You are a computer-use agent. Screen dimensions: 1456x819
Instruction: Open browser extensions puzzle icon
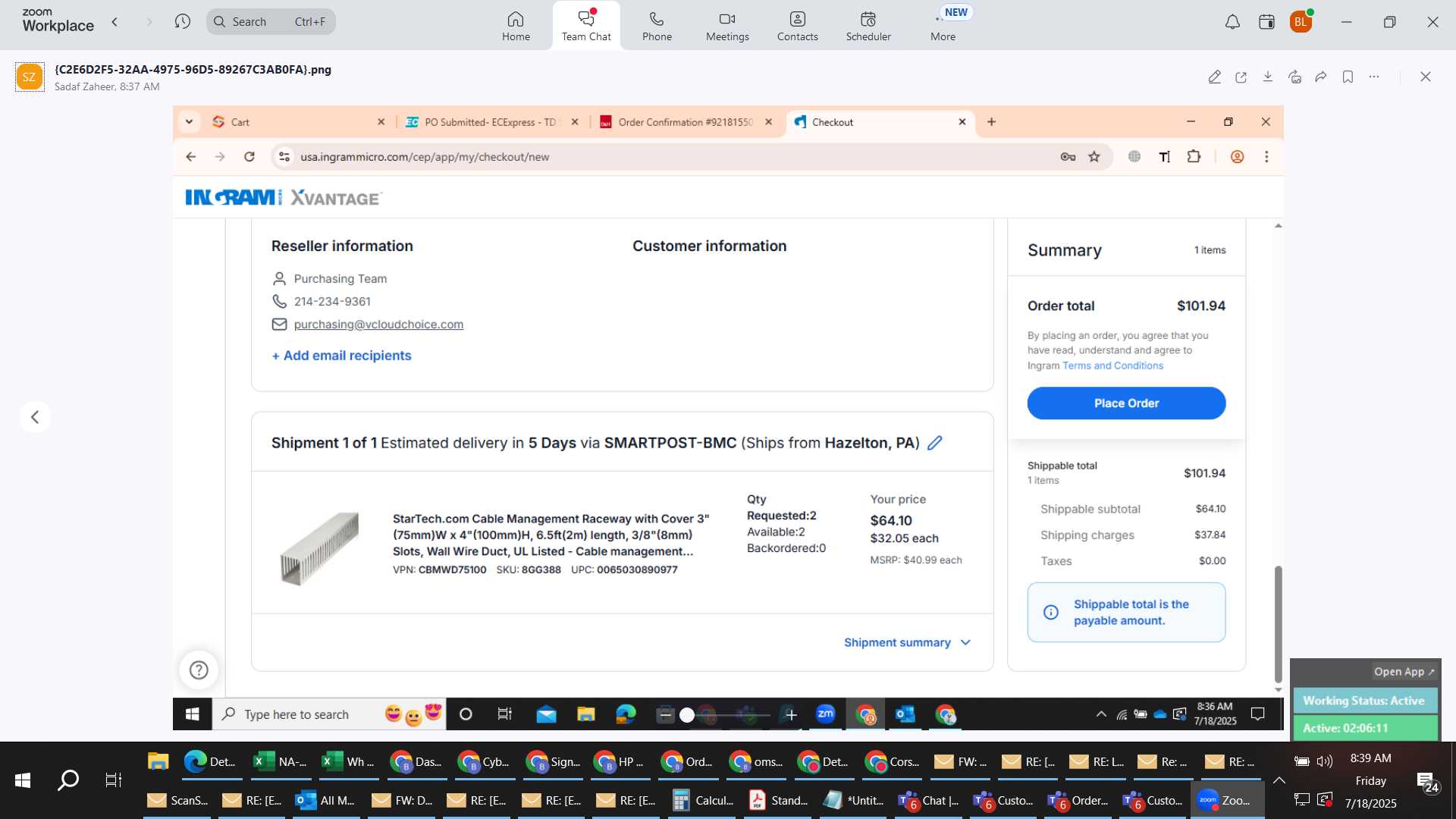coord(1194,157)
